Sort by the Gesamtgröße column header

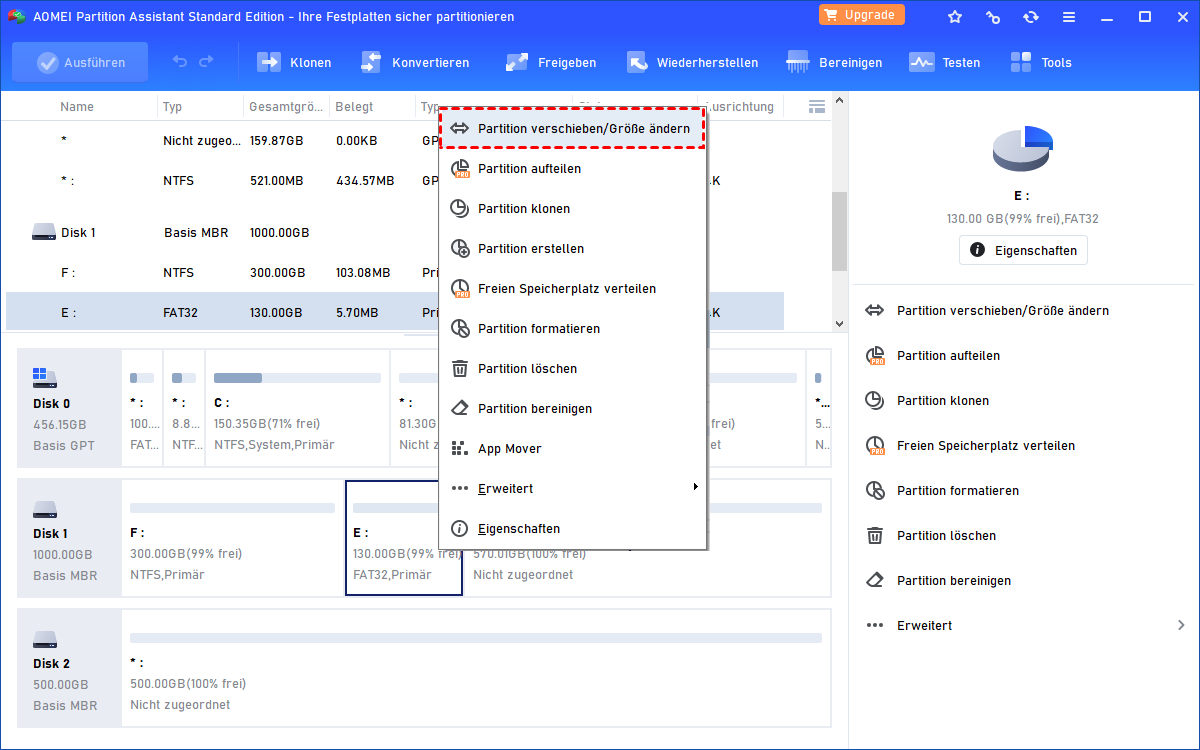(286, 106)
